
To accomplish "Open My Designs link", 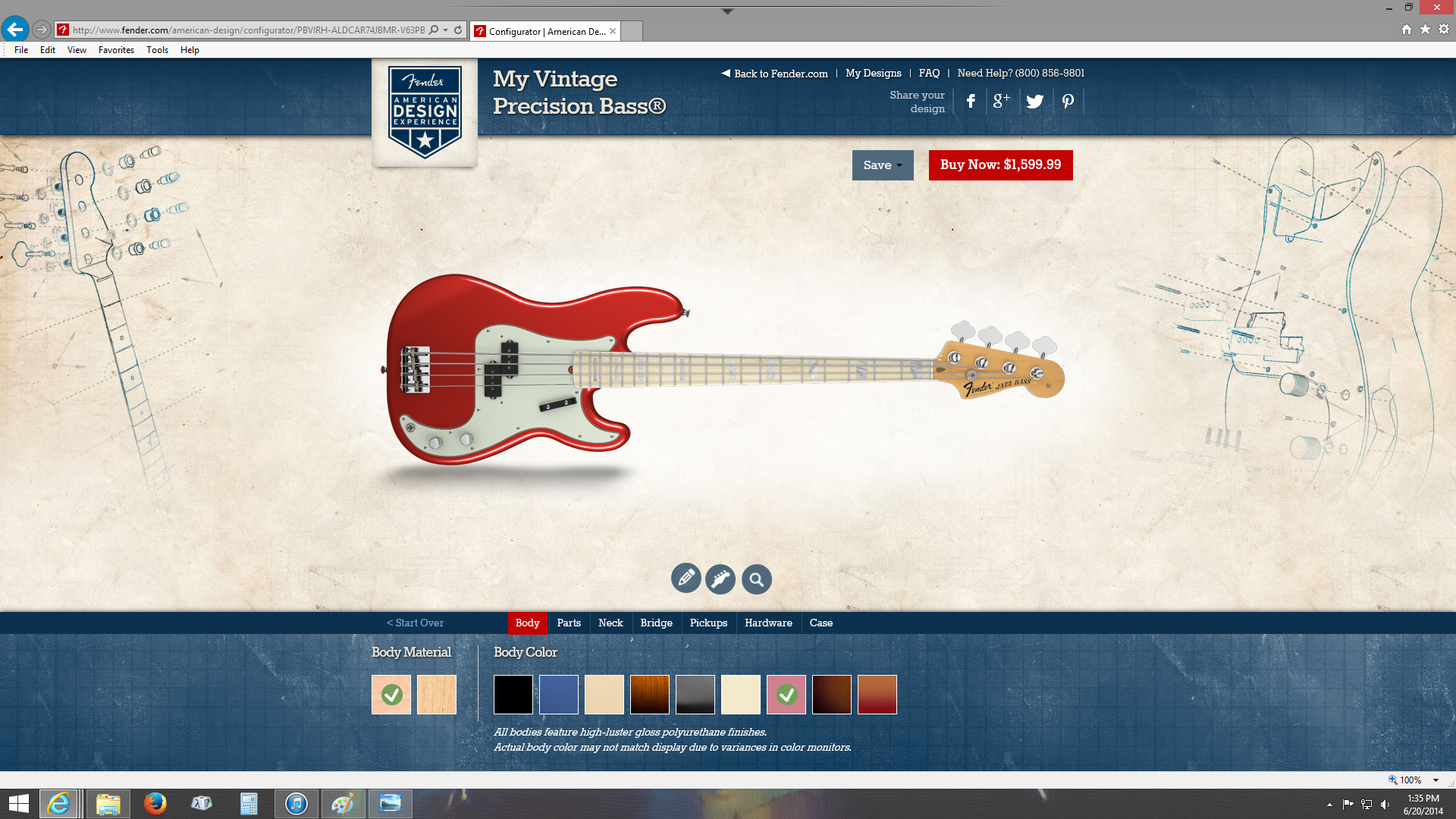I will [x=874, y=74].
